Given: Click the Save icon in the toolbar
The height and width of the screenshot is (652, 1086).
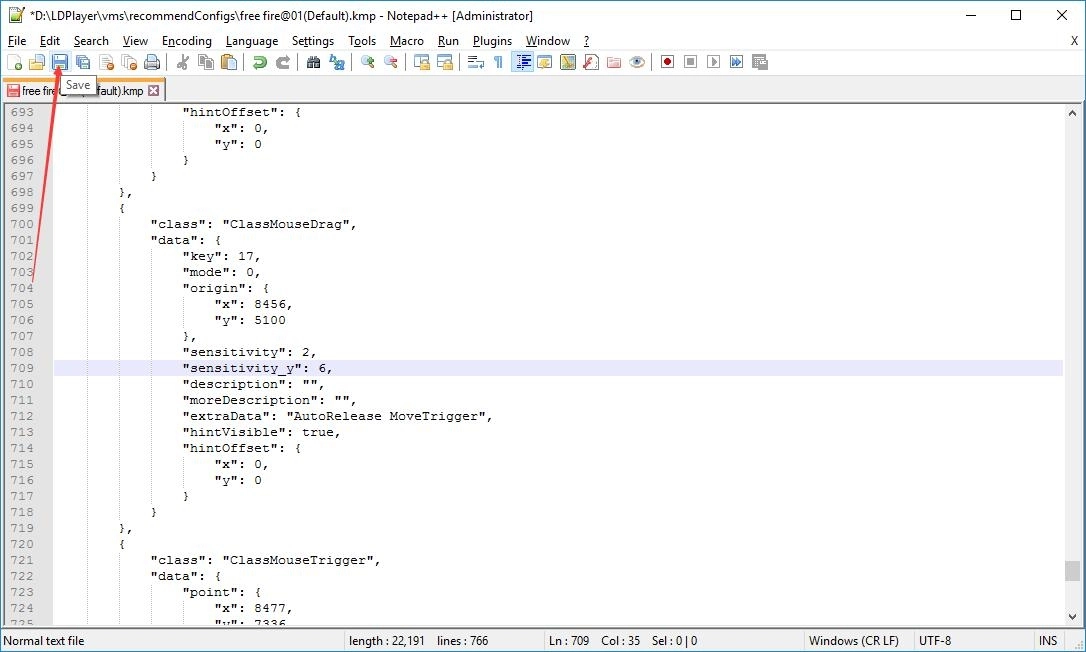Looking at the screenshot, I should coord(60,62).
